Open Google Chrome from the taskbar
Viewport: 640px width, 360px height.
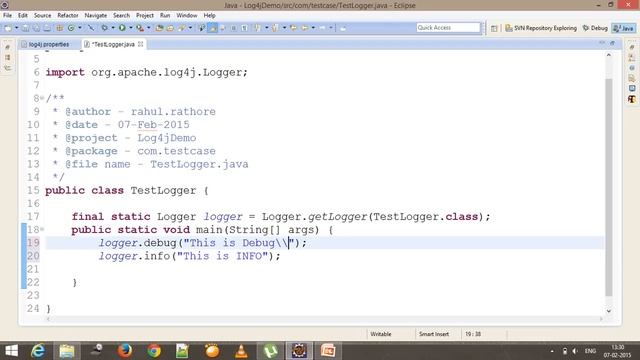(x=154, y=351)
